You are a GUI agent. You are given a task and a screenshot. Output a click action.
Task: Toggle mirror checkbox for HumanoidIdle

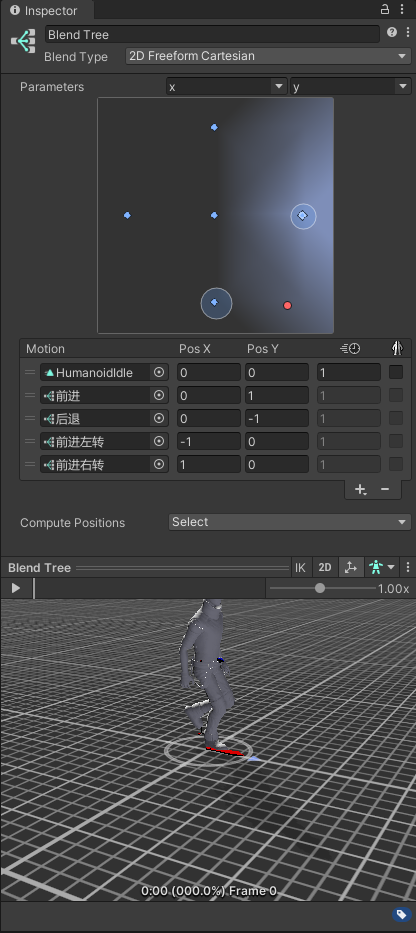pyautogui.click(x=396, y=372)
